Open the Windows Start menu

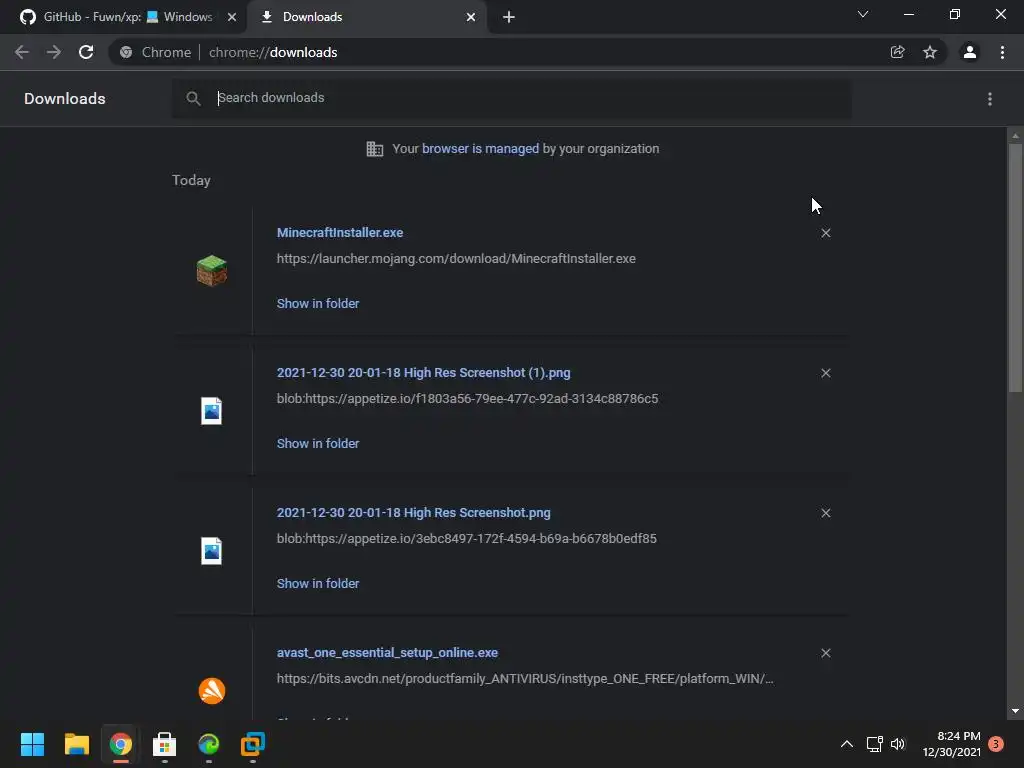pyautogui.click(x=32, y=744)
